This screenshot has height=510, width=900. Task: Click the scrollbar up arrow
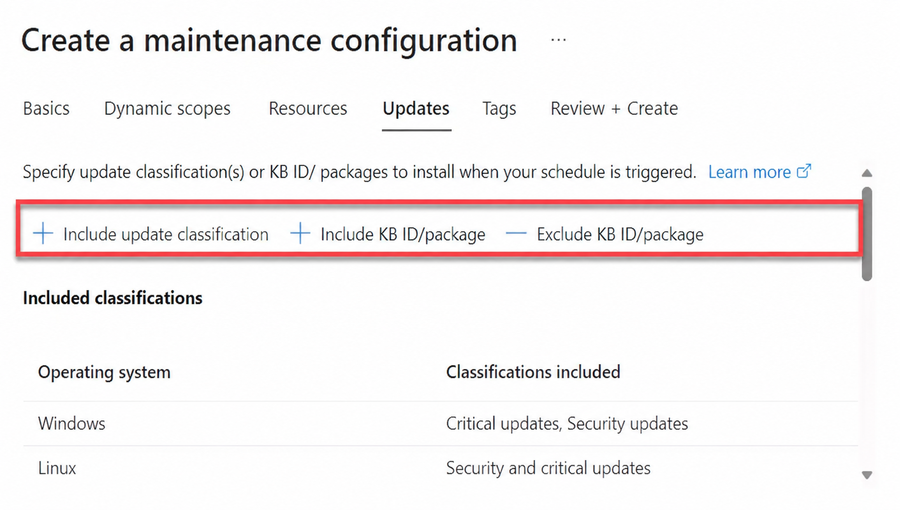click(867, 173)
